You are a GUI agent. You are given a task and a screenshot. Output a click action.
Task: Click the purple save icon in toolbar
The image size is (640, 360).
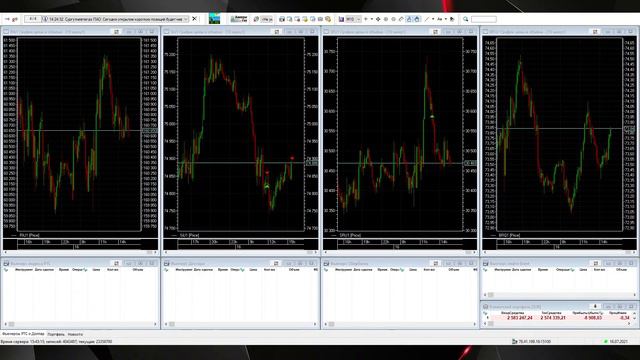coord(341,19)
